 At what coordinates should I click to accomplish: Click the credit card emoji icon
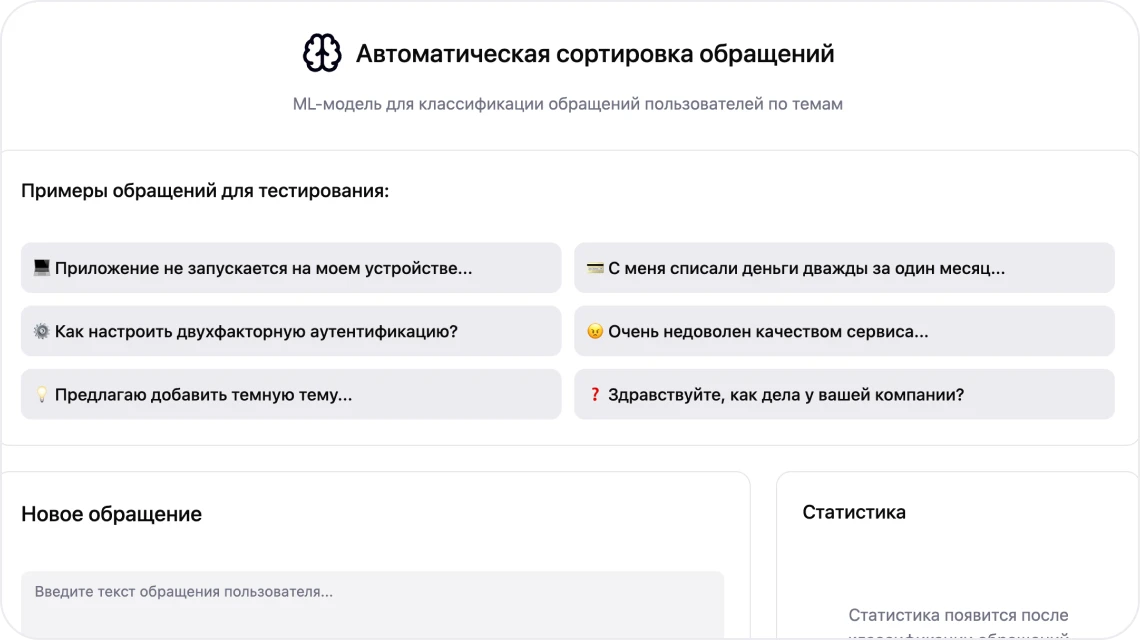click(594, 268)
